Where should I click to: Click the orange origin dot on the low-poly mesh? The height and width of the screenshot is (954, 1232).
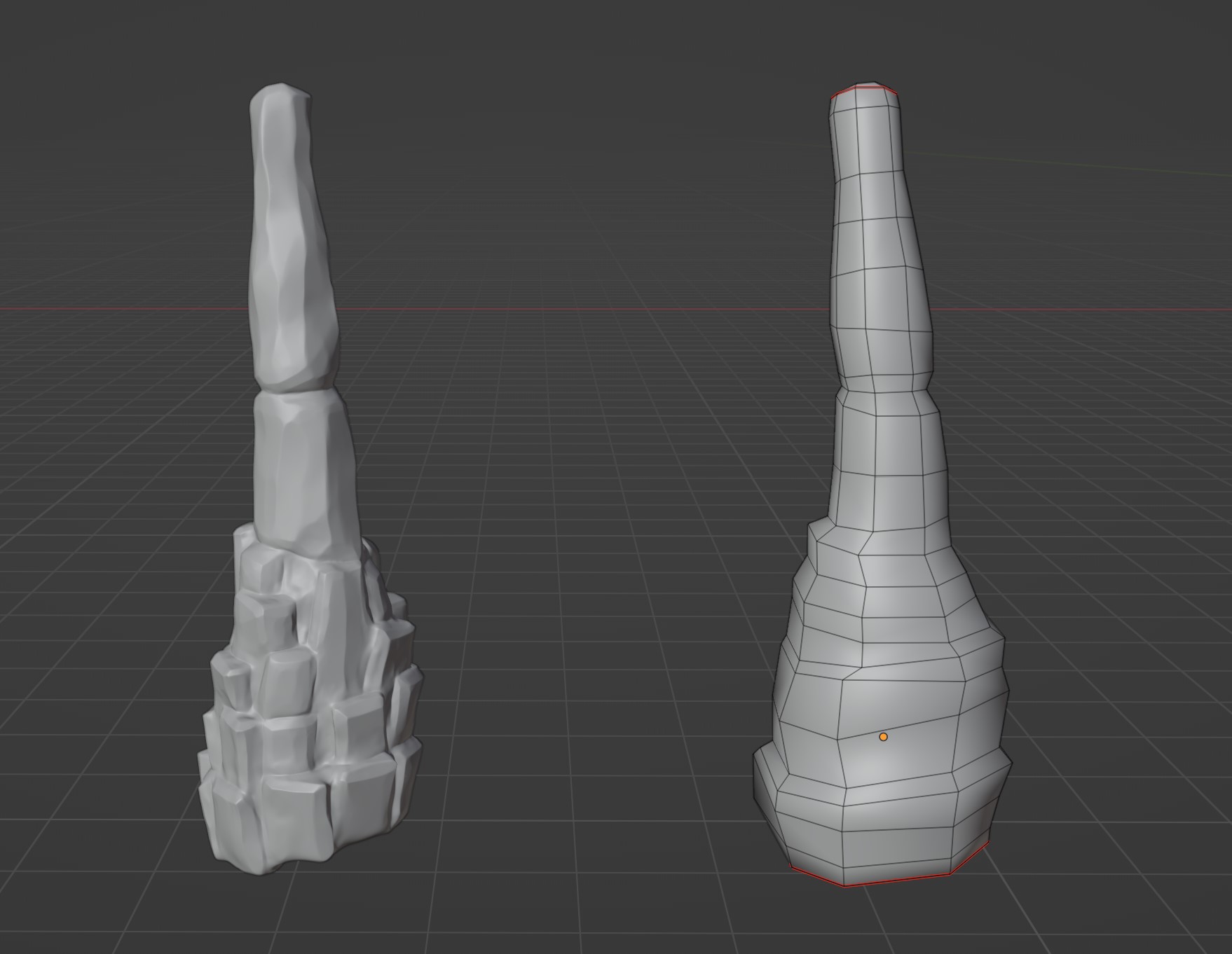(x=883, y=737)
